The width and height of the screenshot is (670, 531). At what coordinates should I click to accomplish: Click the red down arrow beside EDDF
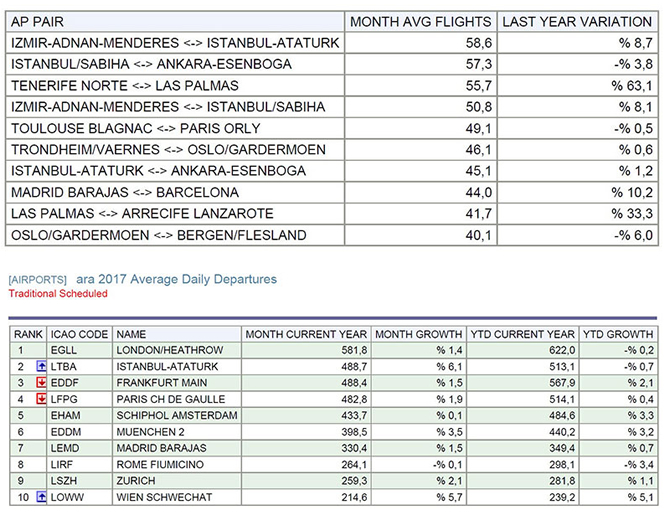tap(41, 383)
